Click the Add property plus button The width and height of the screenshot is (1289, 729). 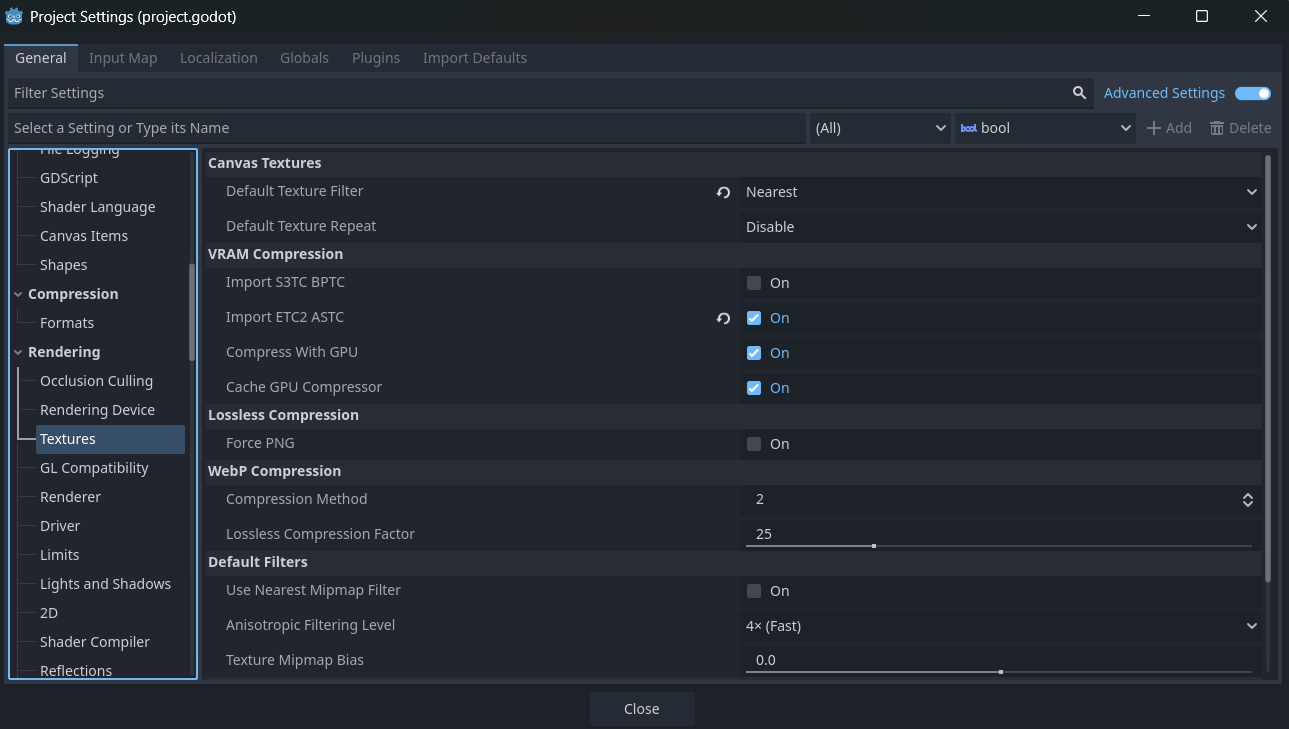1169,128
